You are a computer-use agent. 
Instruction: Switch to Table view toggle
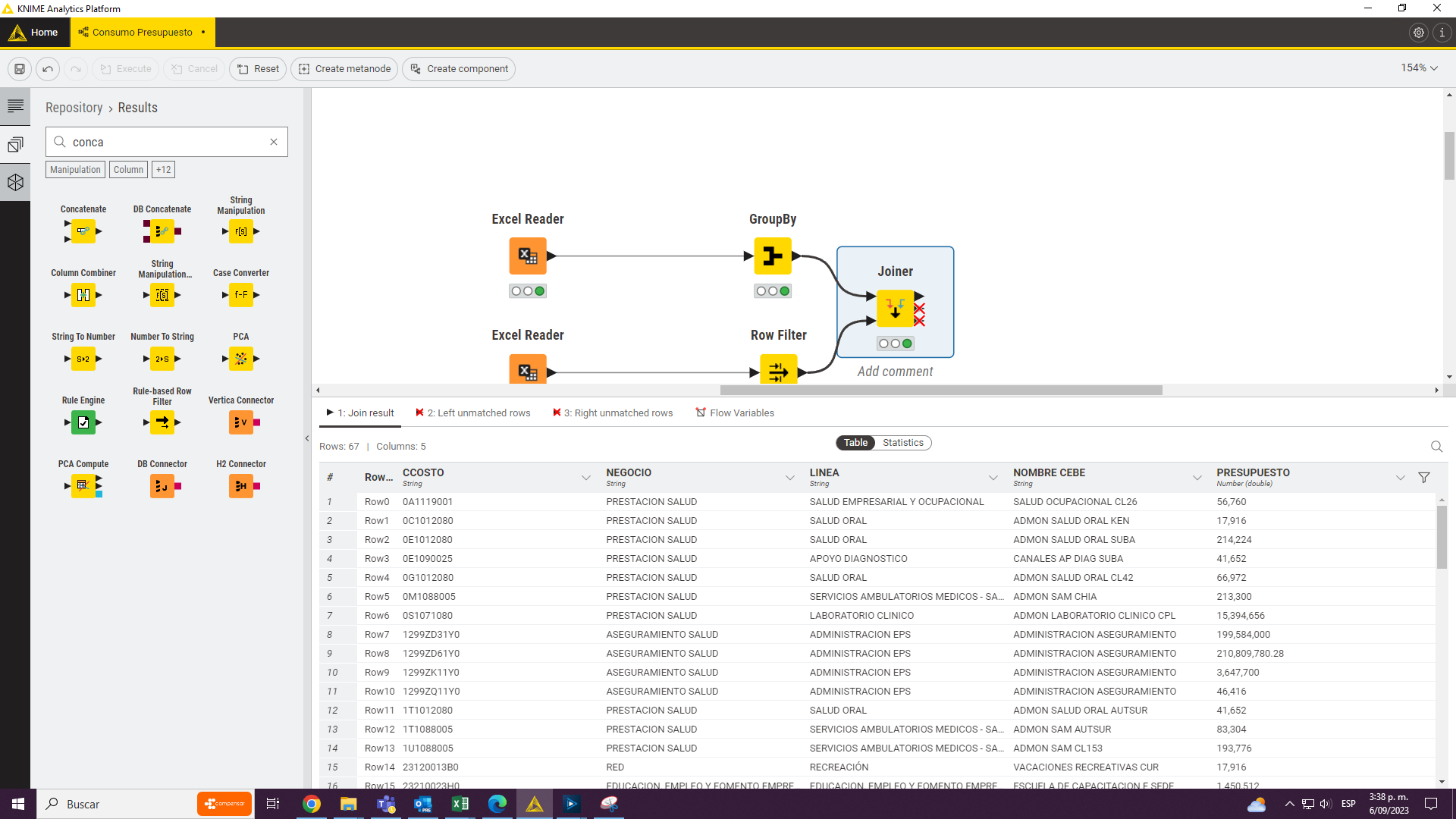tap(855, 443)
